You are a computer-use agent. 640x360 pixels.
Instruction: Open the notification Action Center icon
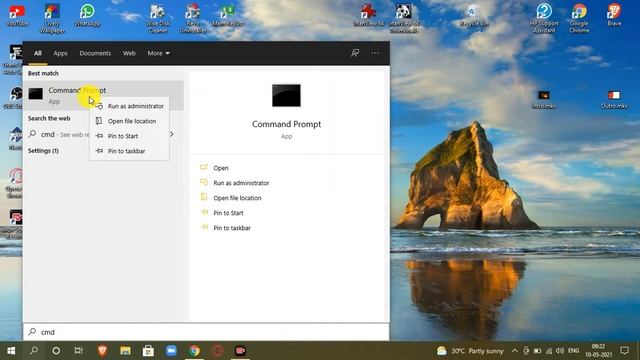[x=624, y=351]
